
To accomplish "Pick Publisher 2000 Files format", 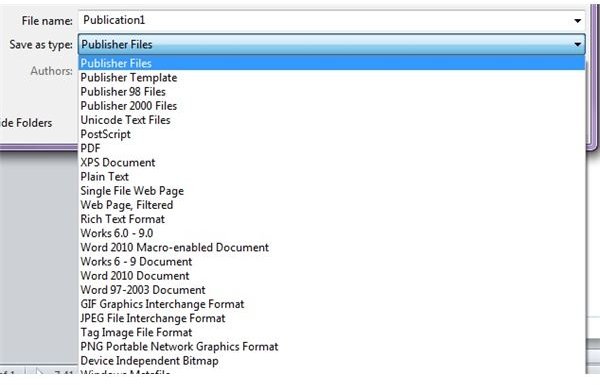I will [x=332, y=106].
